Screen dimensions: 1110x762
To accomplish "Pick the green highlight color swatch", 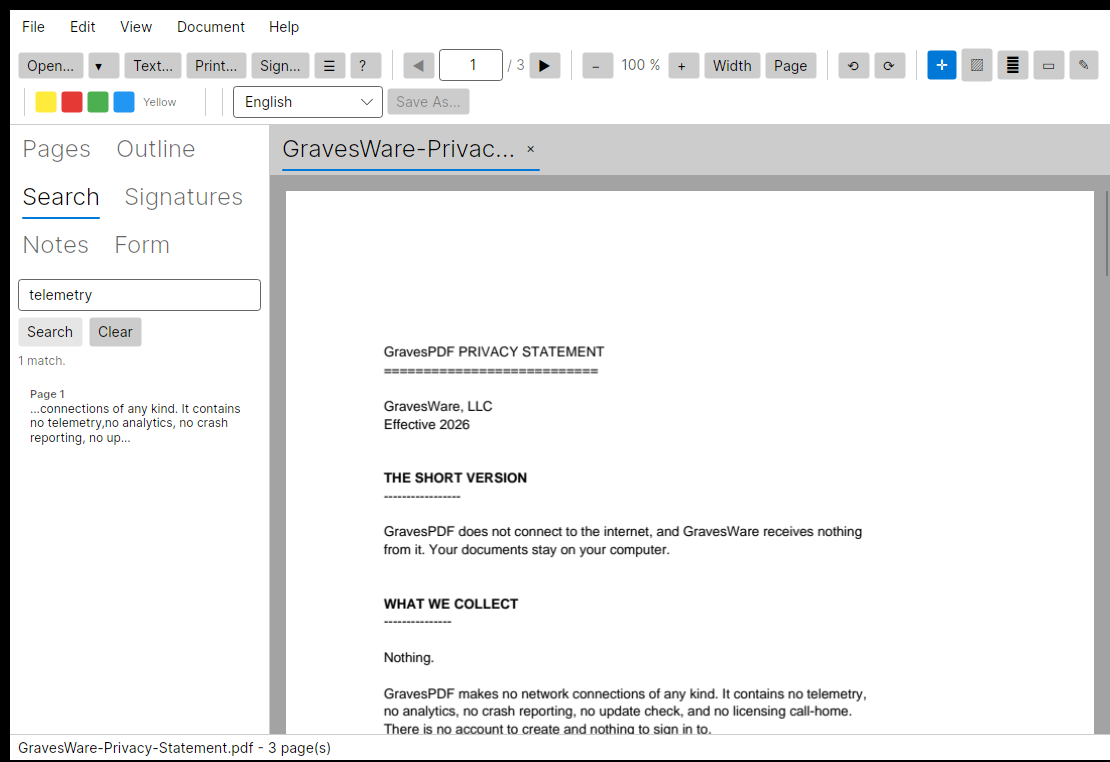I will point(98,102).
